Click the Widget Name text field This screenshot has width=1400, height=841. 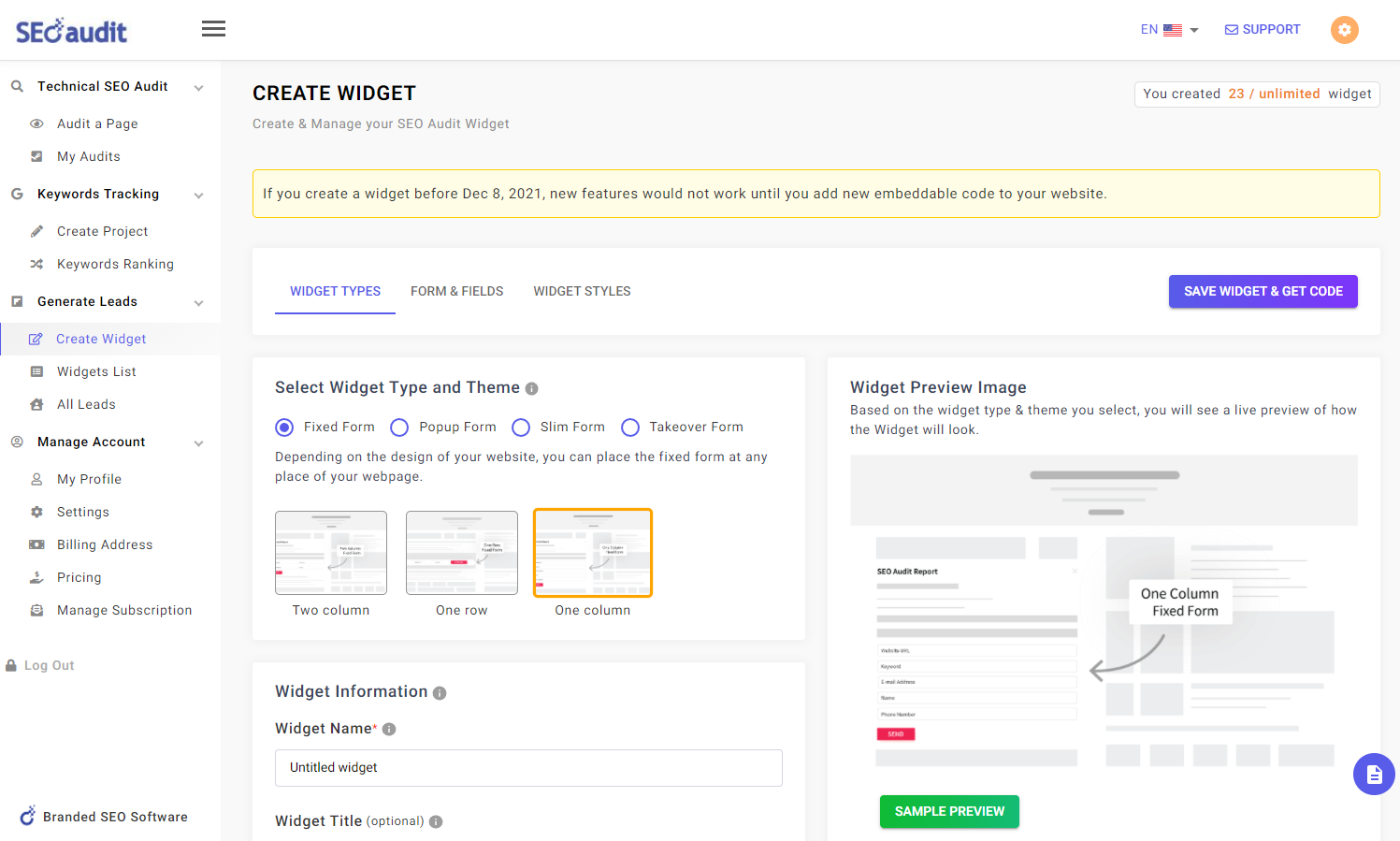pos(528,768)
